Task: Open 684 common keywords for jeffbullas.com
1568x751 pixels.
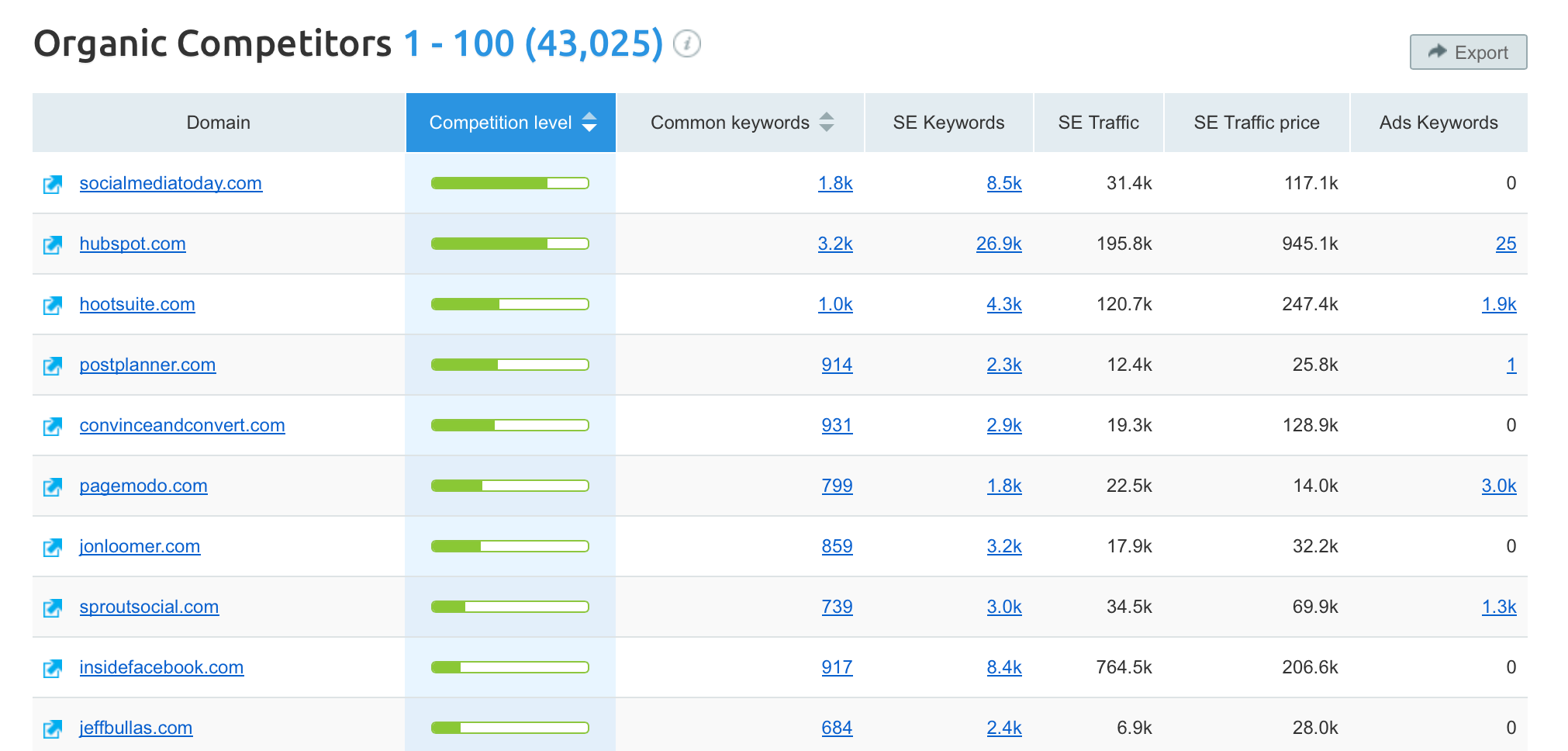Action: tap(837, 728)
